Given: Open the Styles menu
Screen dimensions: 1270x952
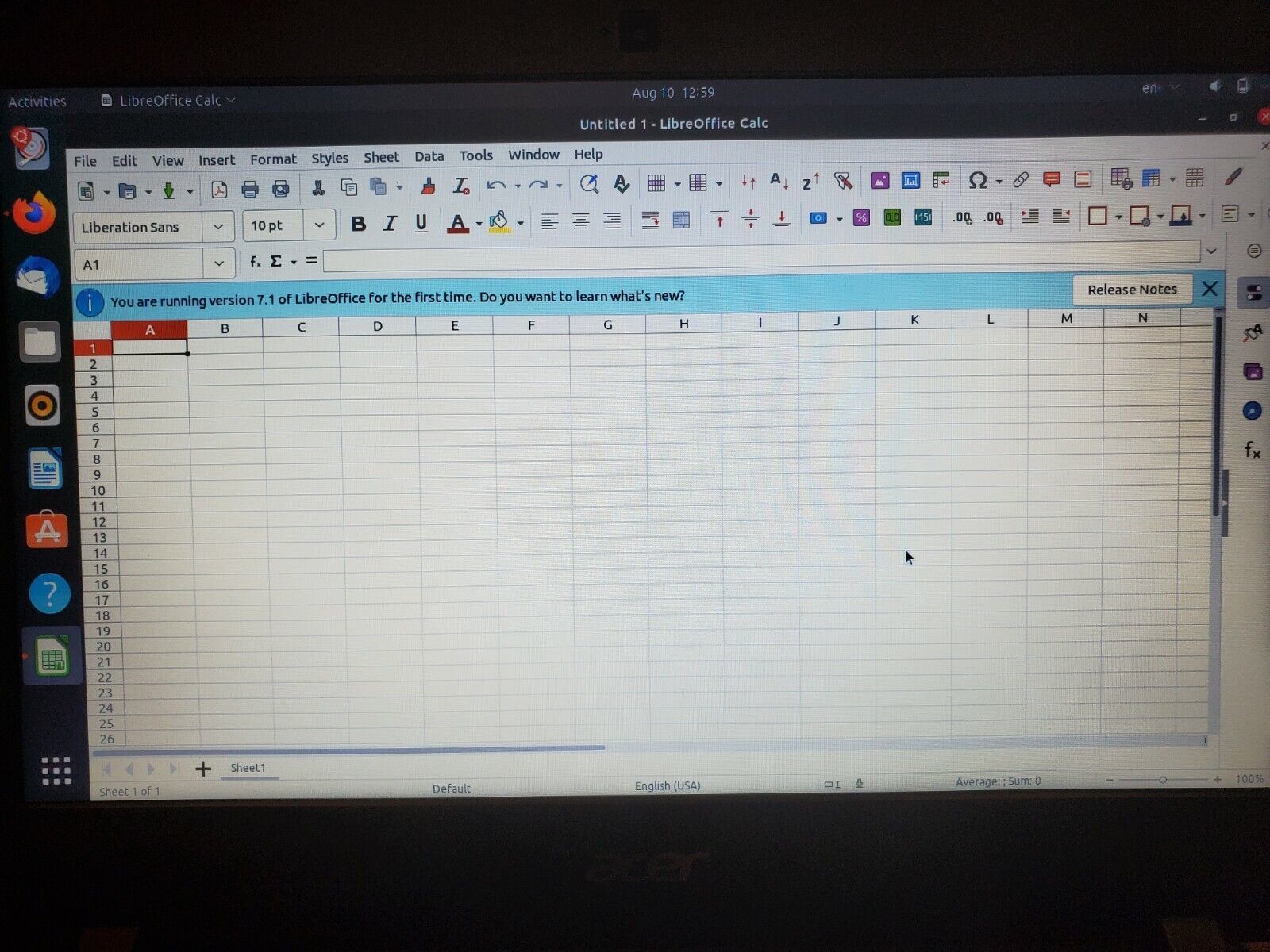Looking at the screenshot, I should [x=329, y=159].
